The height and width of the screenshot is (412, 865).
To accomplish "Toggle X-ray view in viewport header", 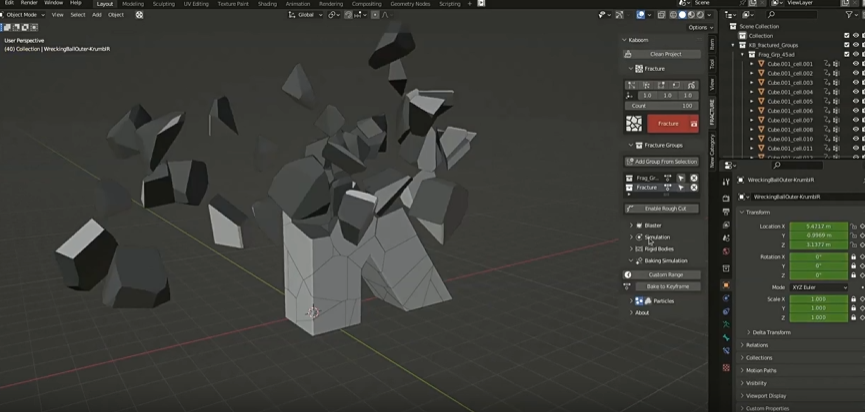I will point(661,15).
